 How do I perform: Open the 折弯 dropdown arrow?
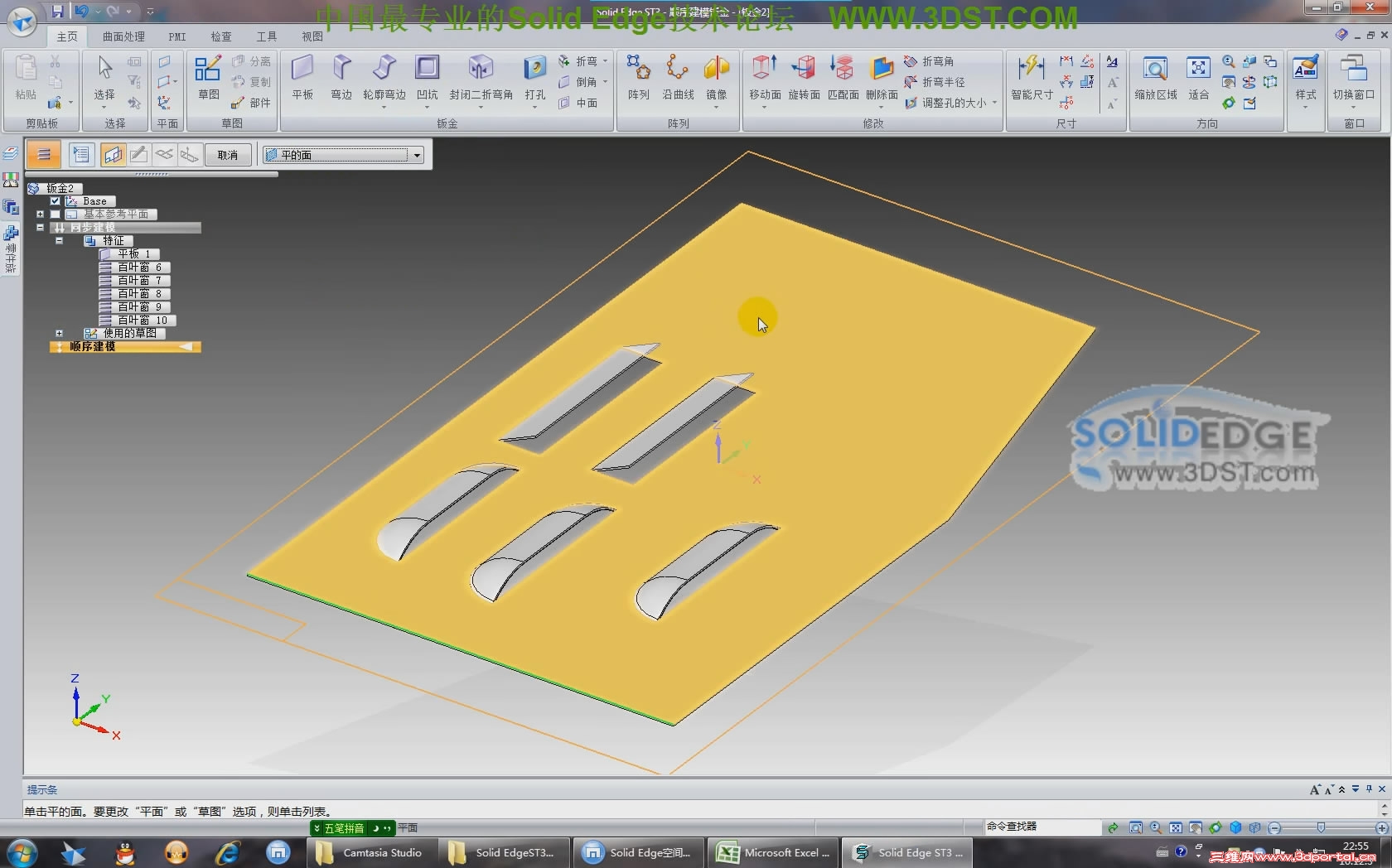coord(605,61)
